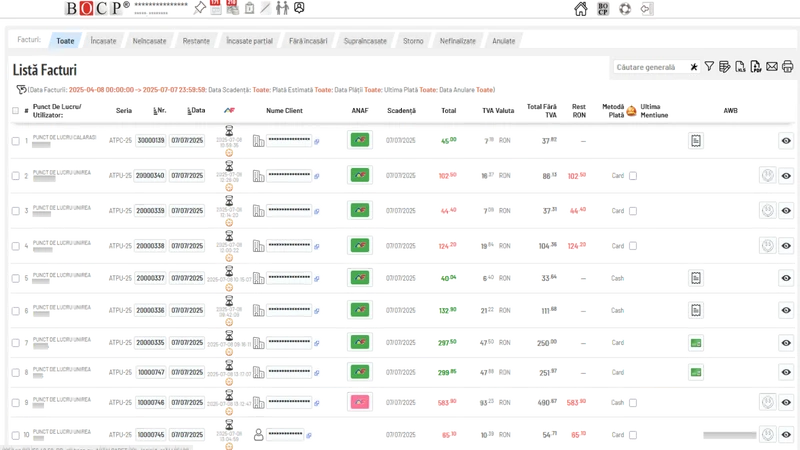Click the Căutare generală search field
800x450 pixels.
(650, 67)
